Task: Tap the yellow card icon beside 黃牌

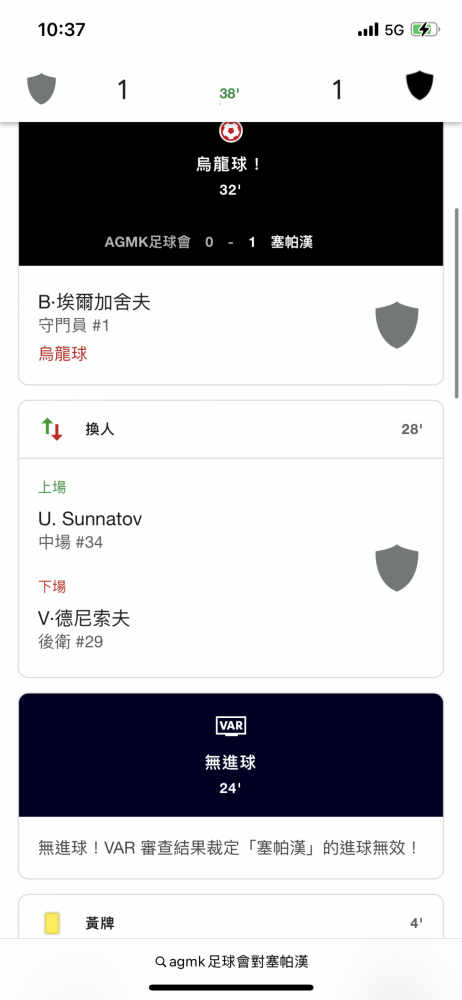Action: point(52,922)
